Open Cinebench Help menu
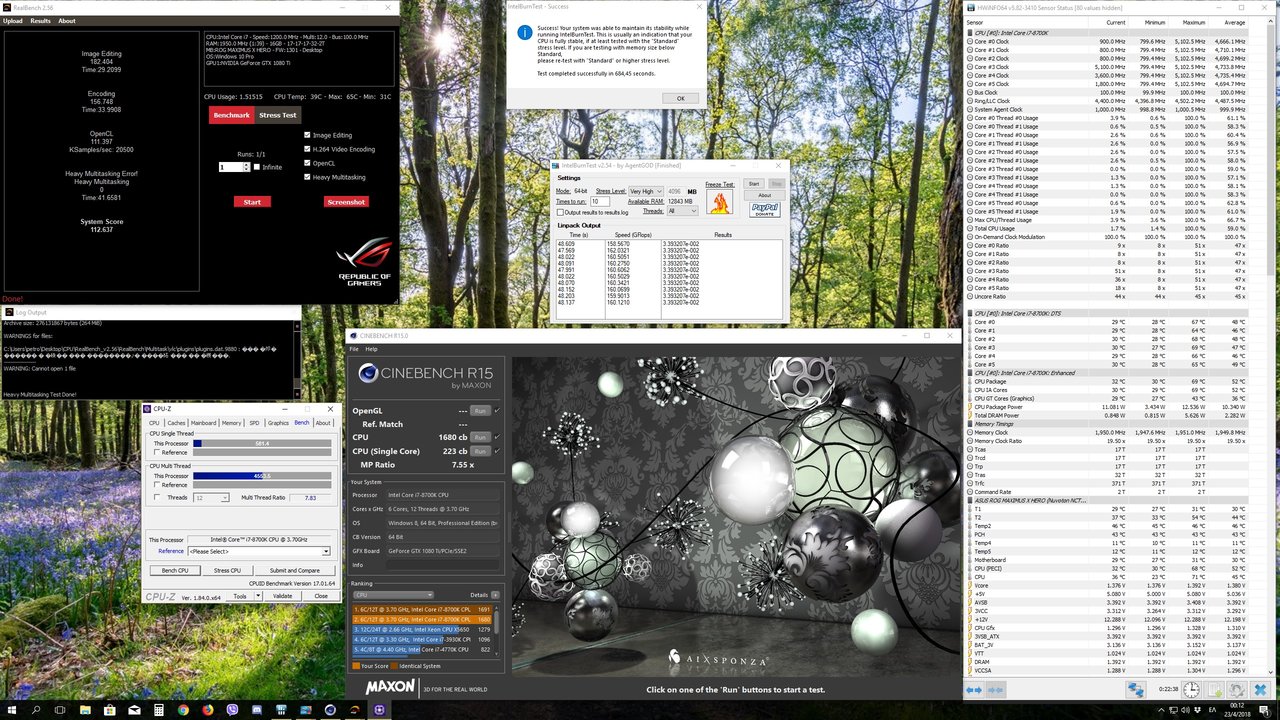Viewport: 1280px width, 720px height. (x=371, y=349)
